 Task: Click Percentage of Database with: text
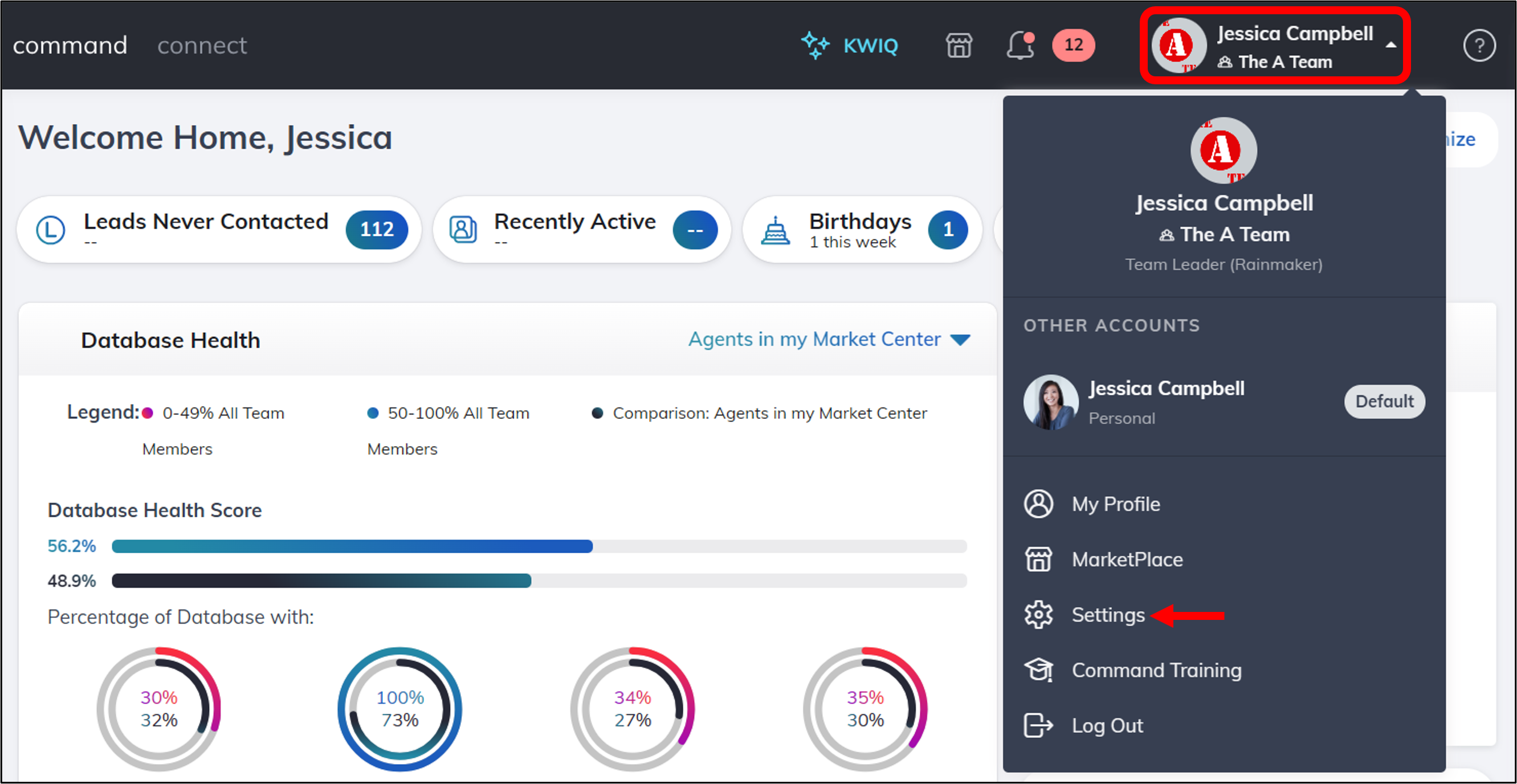(181, 617)
